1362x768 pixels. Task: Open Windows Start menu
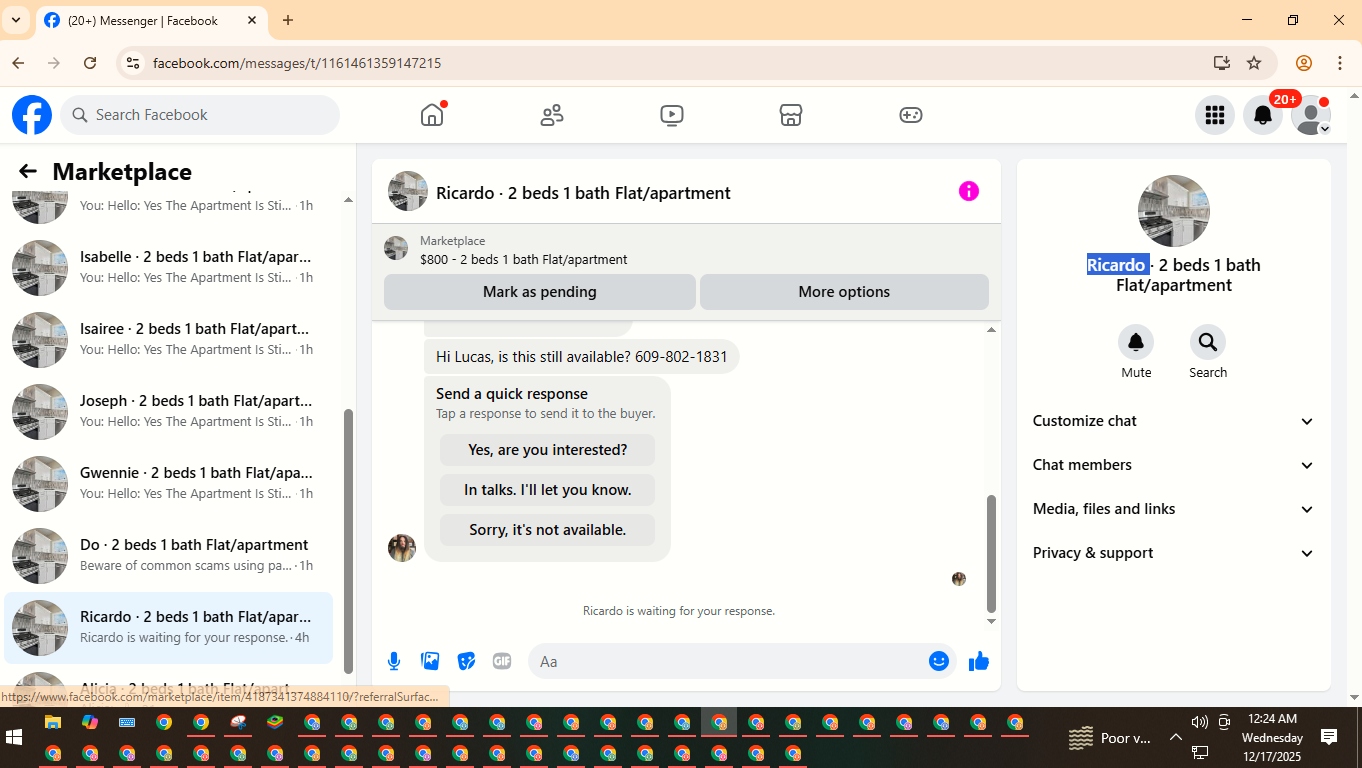(x=15, y=738)
